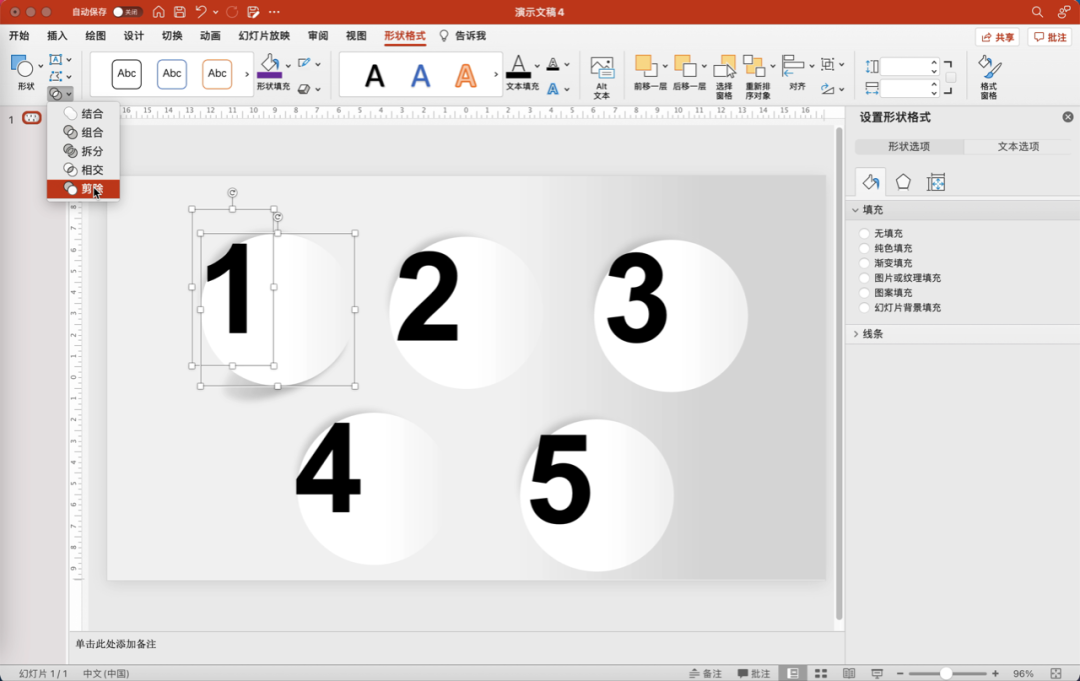Click the 告诉我 tell me box

463,36
